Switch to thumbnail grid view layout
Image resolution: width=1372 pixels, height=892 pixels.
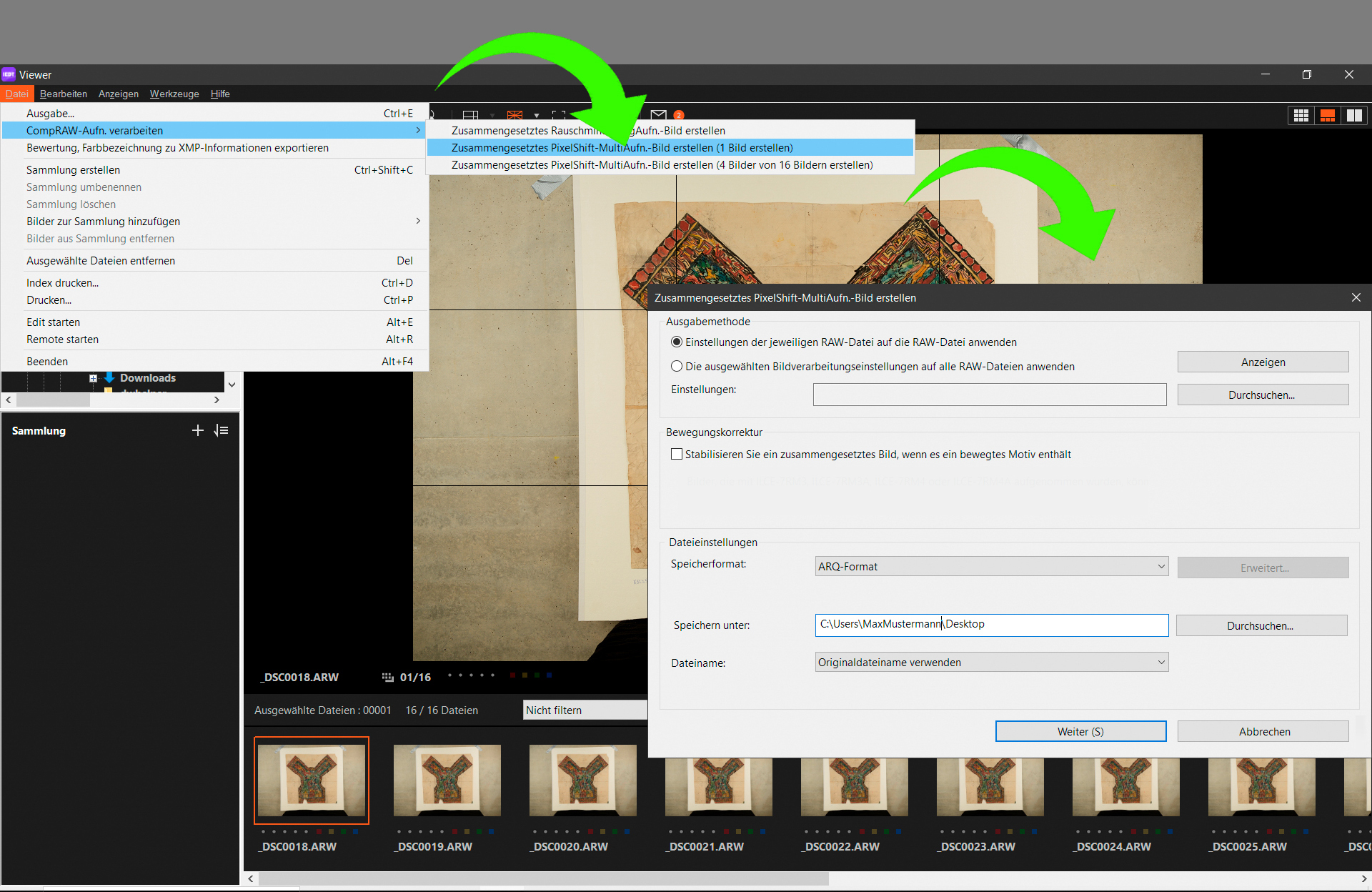[x=1301, y=115]
